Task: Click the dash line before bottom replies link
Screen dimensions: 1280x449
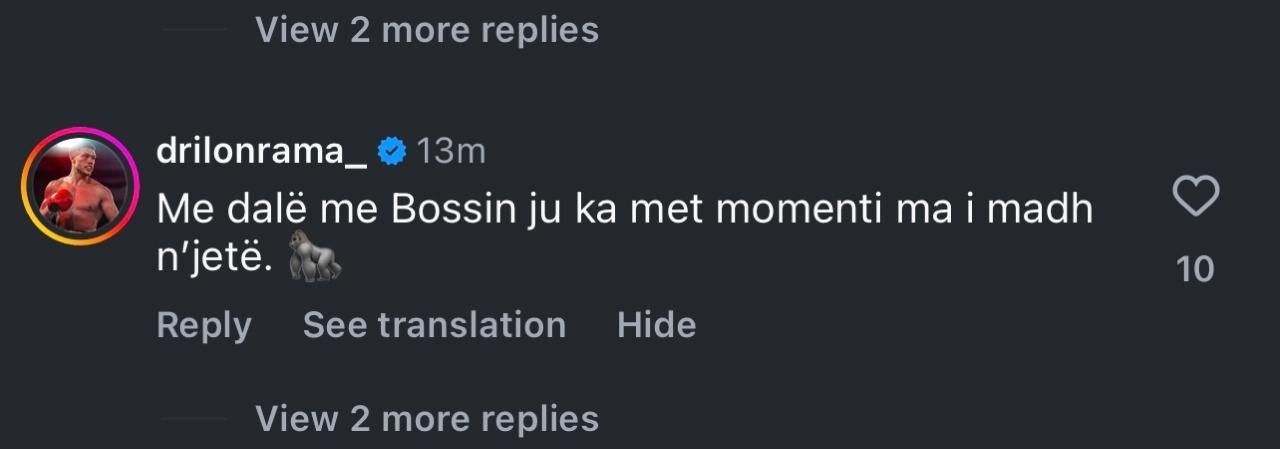Action: point(194,418)
